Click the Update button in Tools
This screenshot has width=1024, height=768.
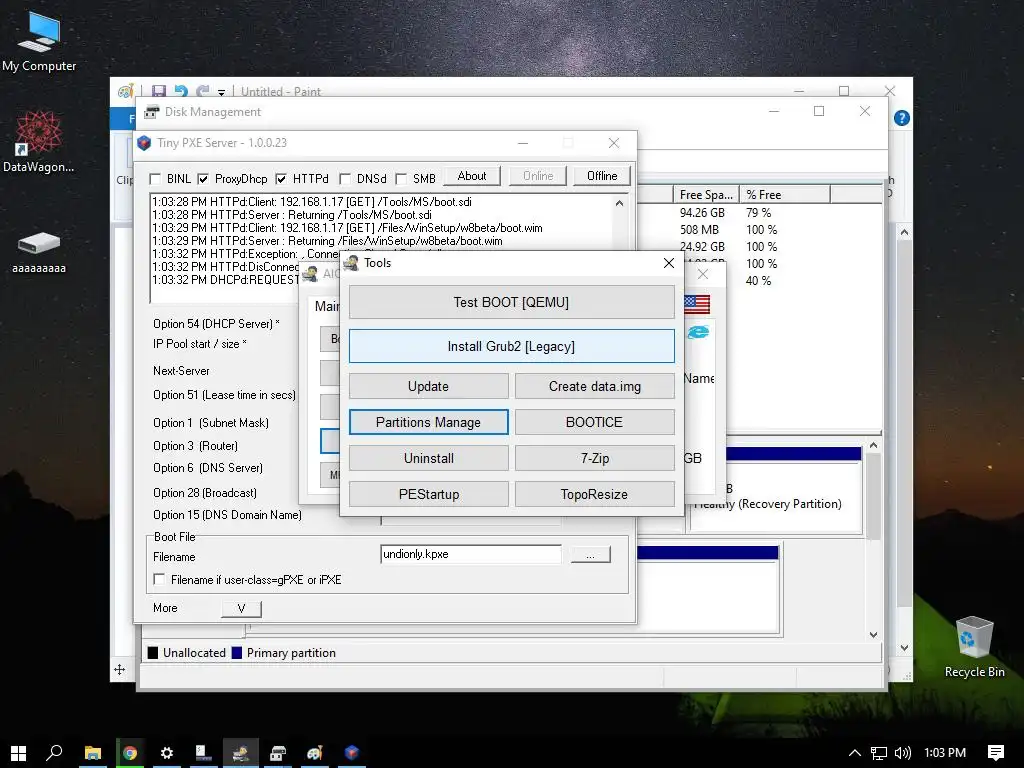point(428,387)
